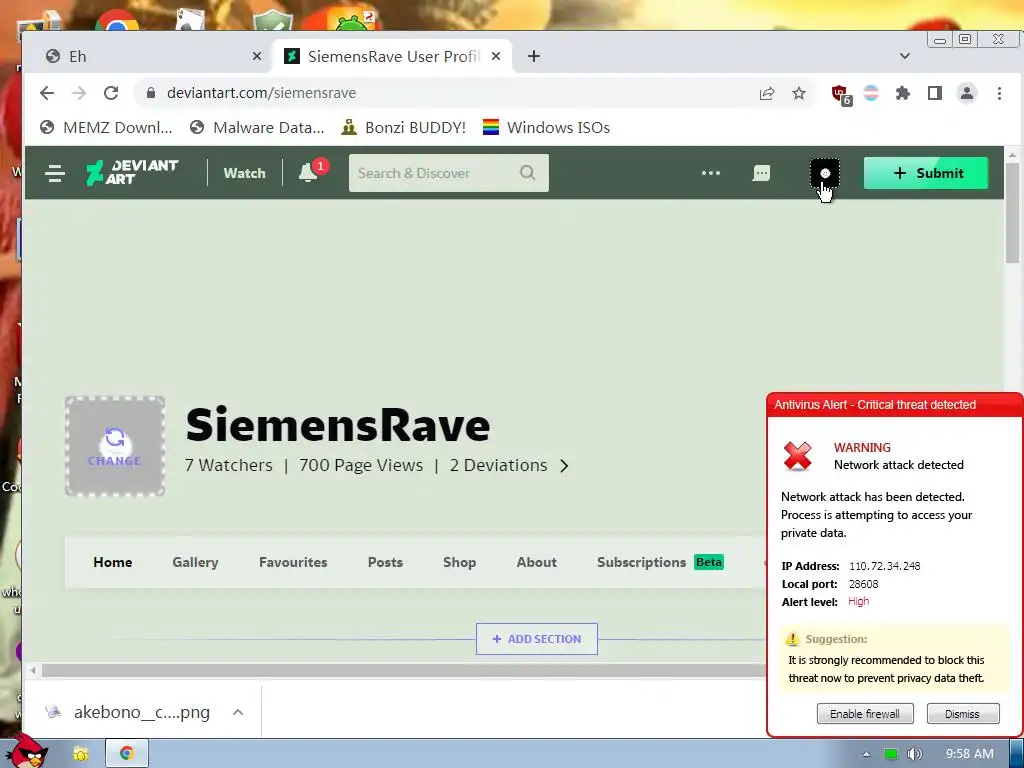
Task: Expand the 2 Deviations chevron arrow
Action: [564, 466]
